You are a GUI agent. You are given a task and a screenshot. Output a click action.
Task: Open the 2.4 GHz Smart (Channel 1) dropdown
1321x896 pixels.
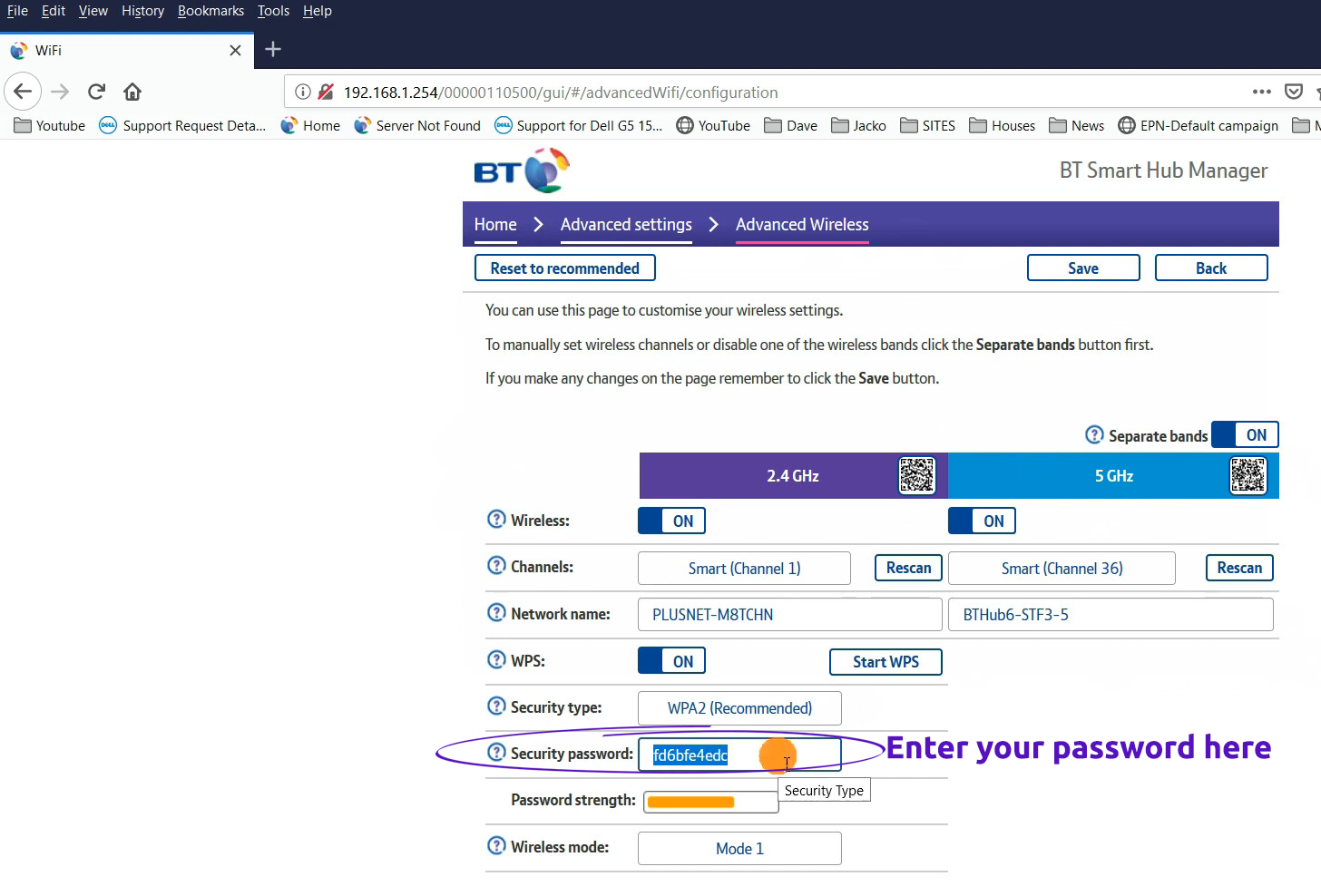(744, 569)
